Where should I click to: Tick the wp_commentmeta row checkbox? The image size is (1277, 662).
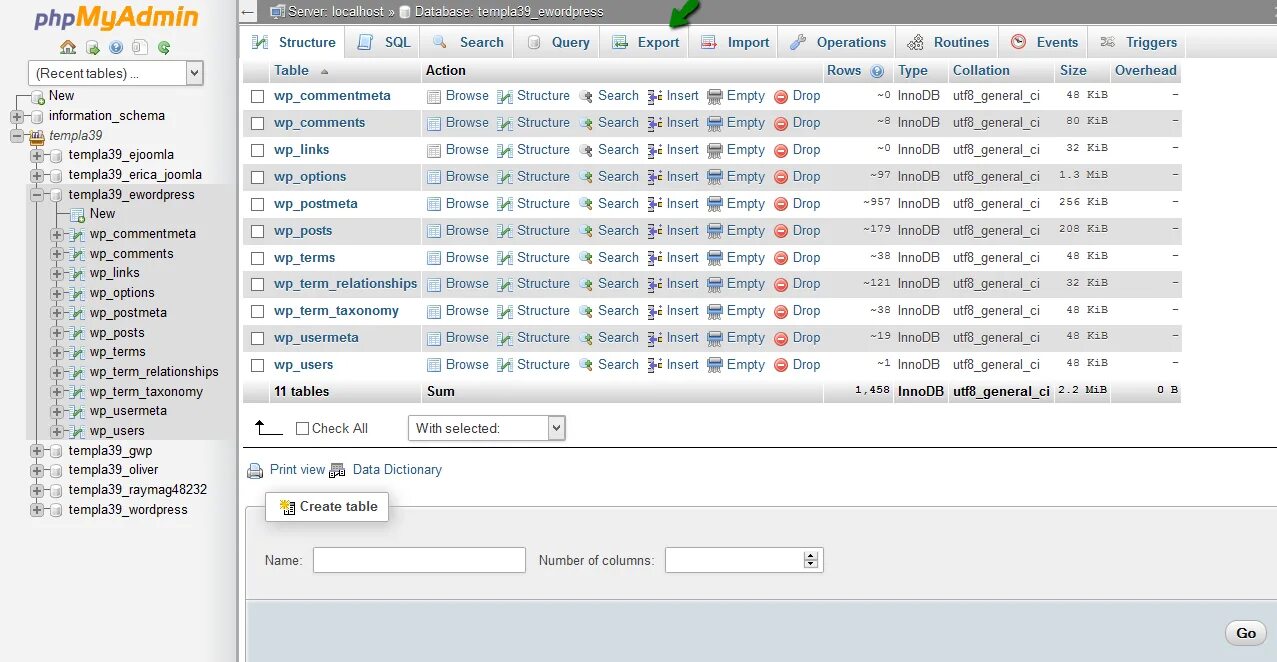[x=257, y=97]
